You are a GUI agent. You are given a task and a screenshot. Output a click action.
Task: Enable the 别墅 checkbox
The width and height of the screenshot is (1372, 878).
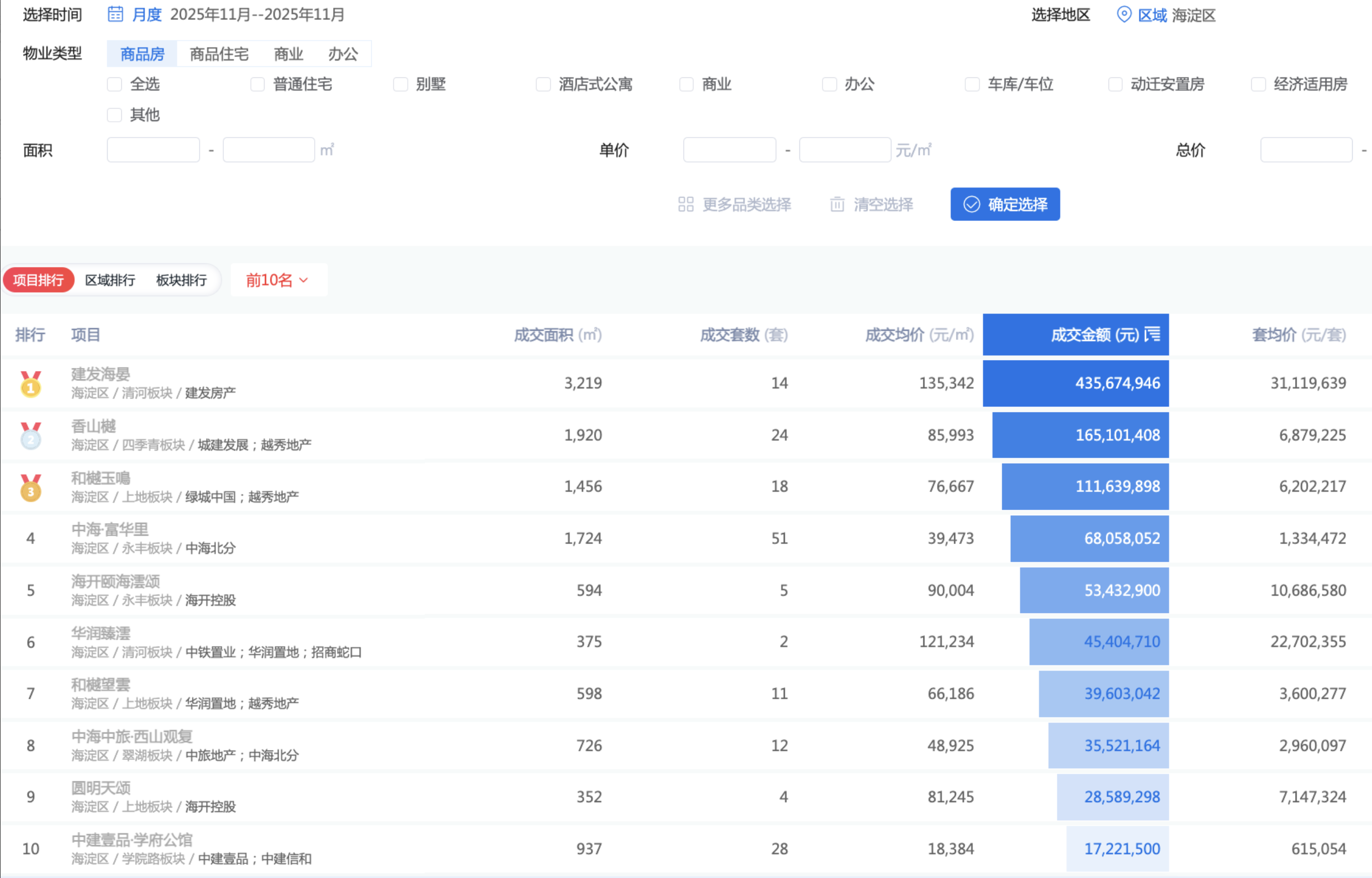[x=401, y=84]
